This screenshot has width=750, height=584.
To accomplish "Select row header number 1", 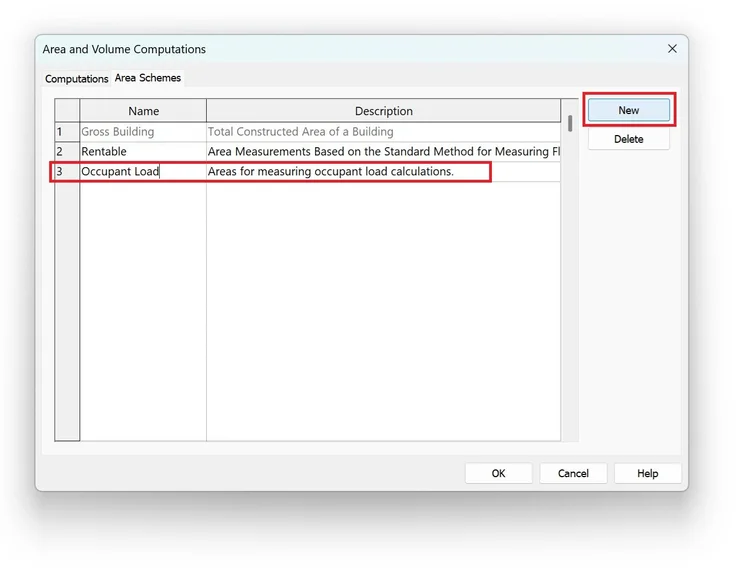I will [x=67, y=132].
